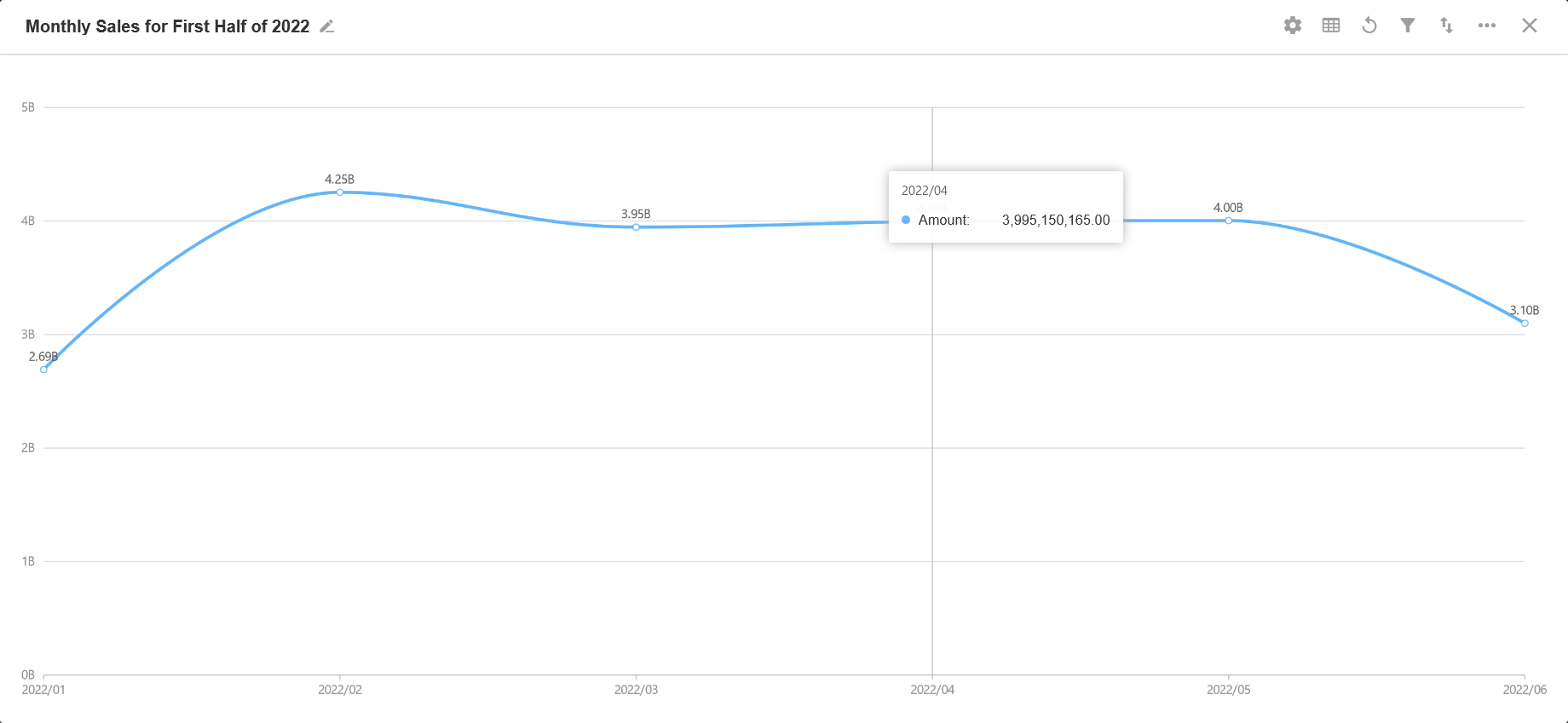Screen dimensions: 1568x723
Task: Refresh the chart with the reload icon
Action: click(x=1369, y=26)
